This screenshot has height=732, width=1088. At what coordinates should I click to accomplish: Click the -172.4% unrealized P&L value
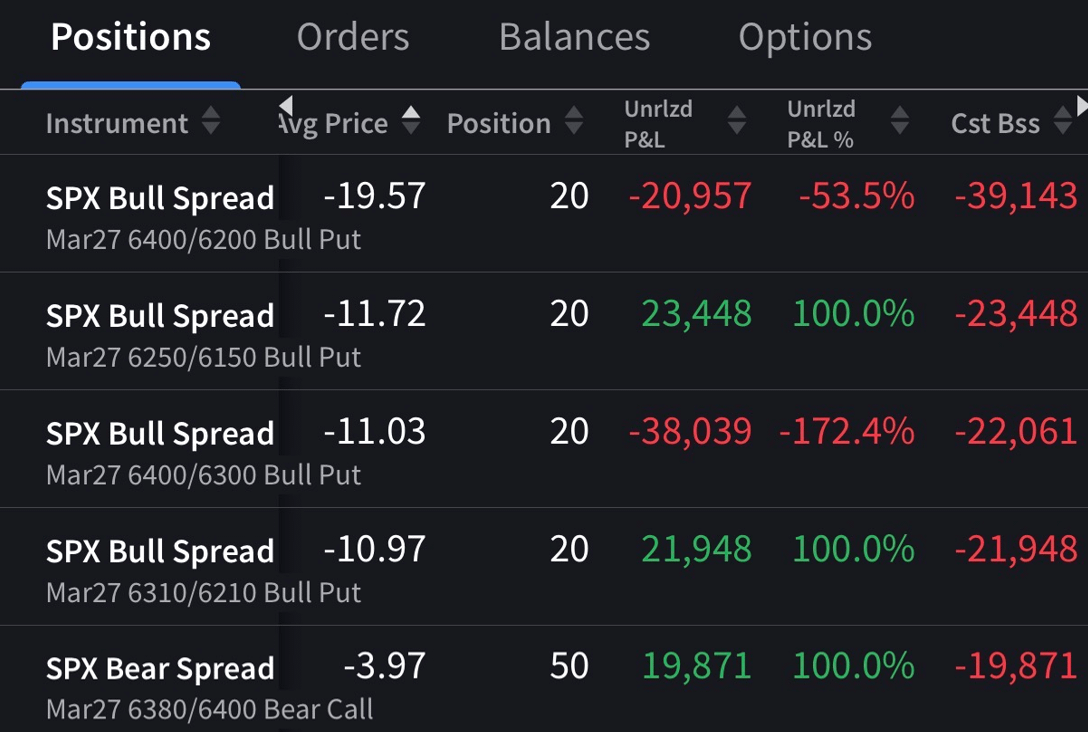coord(847,432)
